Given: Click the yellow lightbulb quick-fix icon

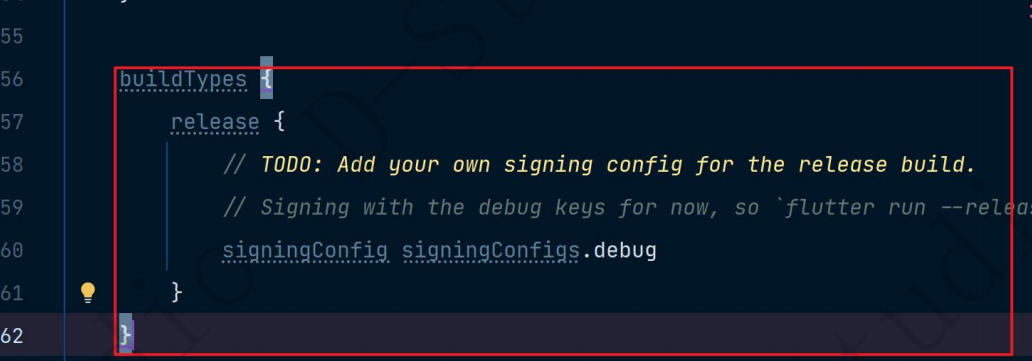Looking at the screenshot, I should (88, 292).
